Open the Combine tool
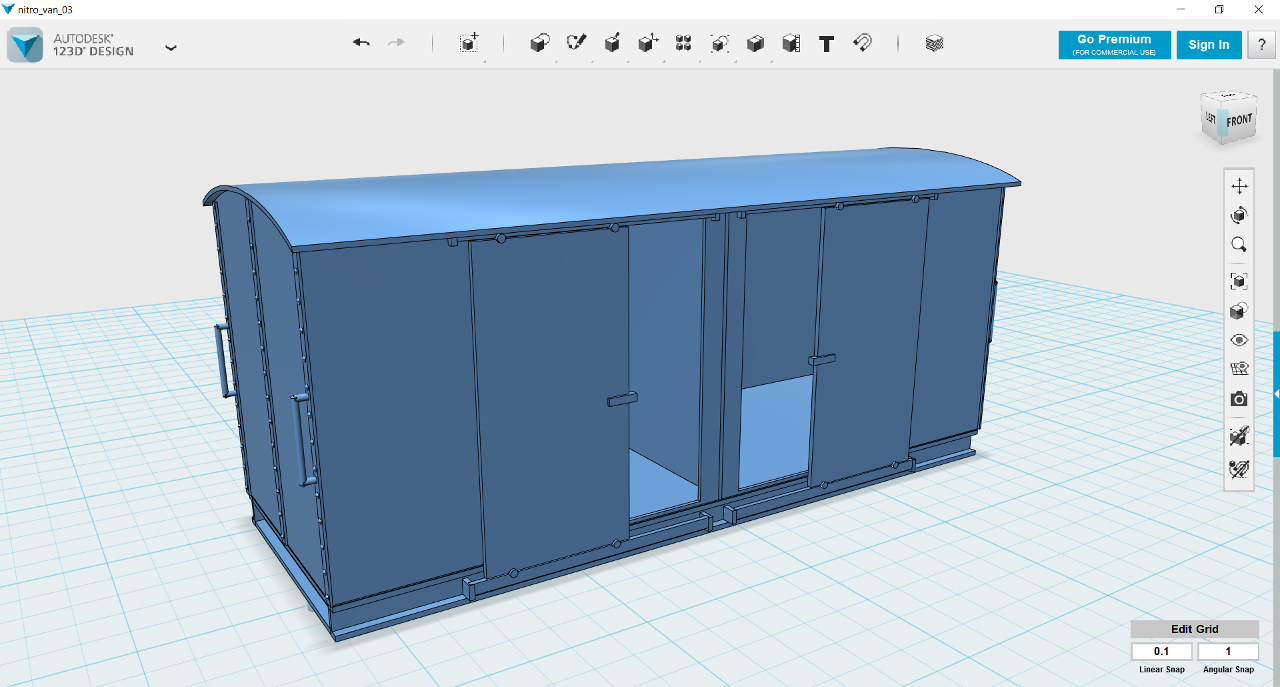 (756, 43)
